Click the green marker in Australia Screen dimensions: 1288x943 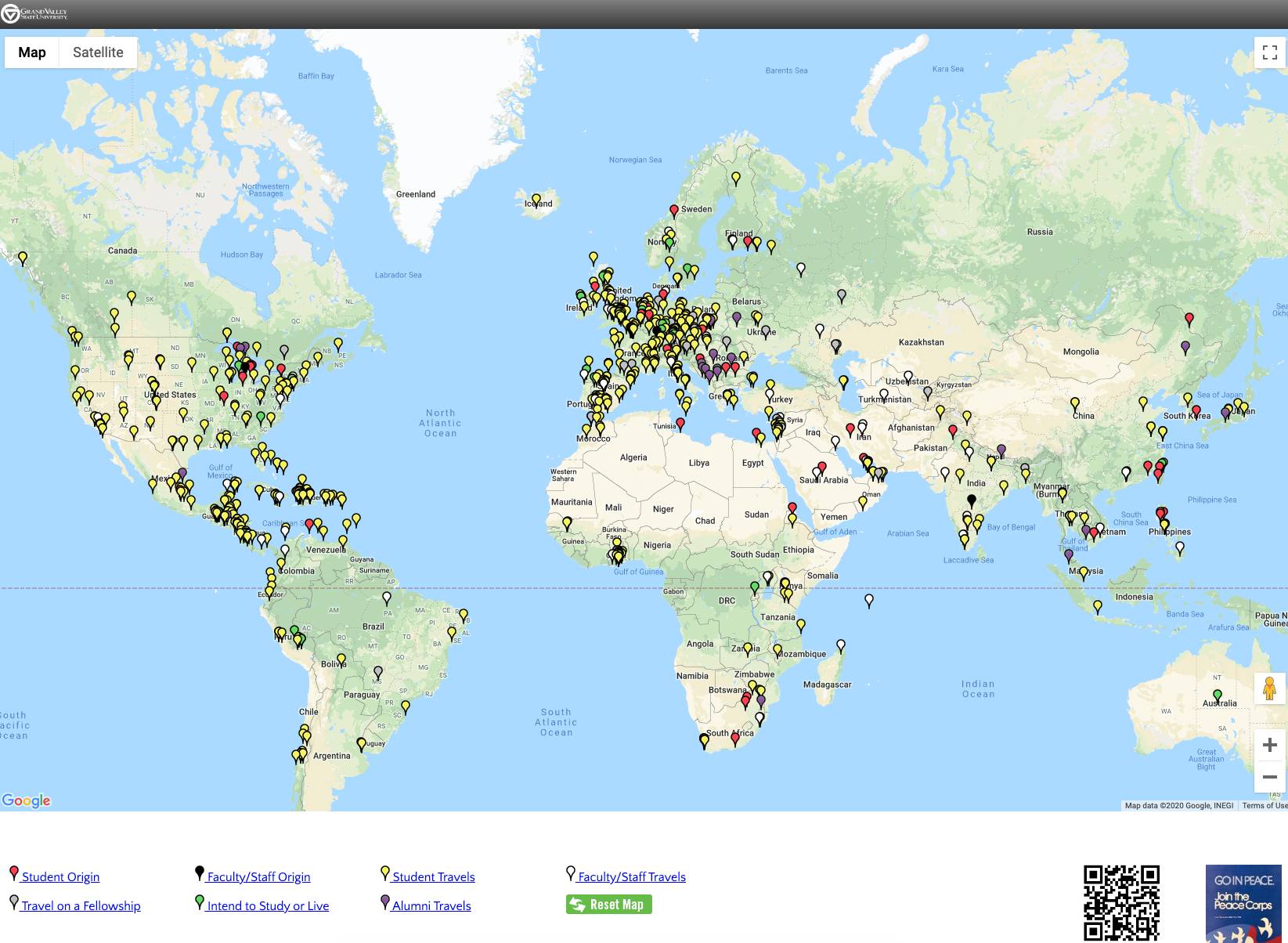coord(1218,695)
